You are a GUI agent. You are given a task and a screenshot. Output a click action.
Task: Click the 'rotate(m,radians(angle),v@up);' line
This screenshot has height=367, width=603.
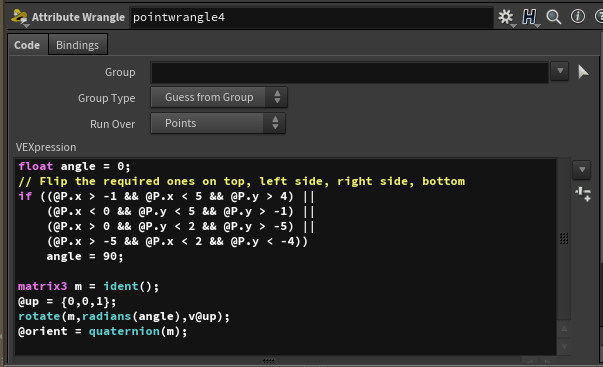point(124,316)
